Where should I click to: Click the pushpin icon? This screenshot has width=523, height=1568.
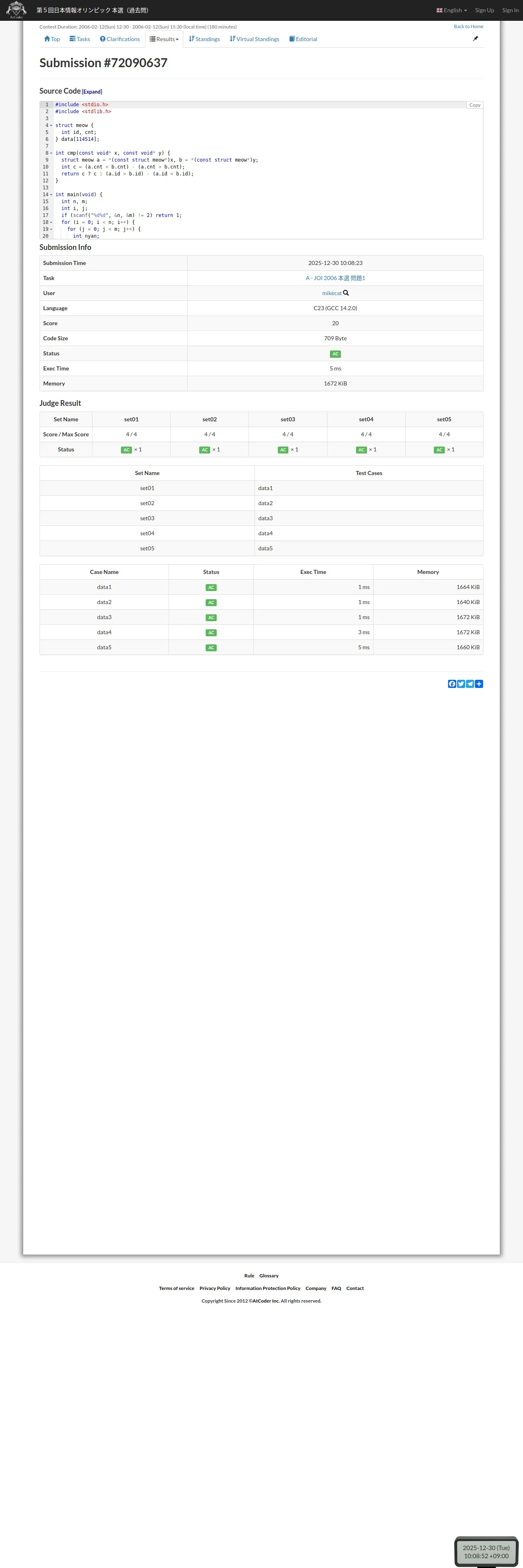pos(475,38)
